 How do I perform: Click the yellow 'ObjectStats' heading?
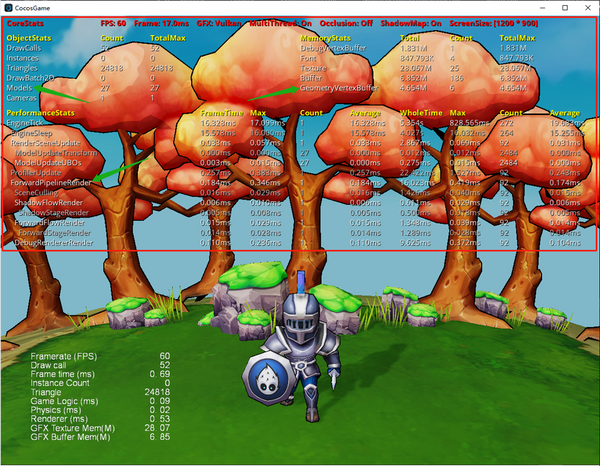tap(29, 38)
